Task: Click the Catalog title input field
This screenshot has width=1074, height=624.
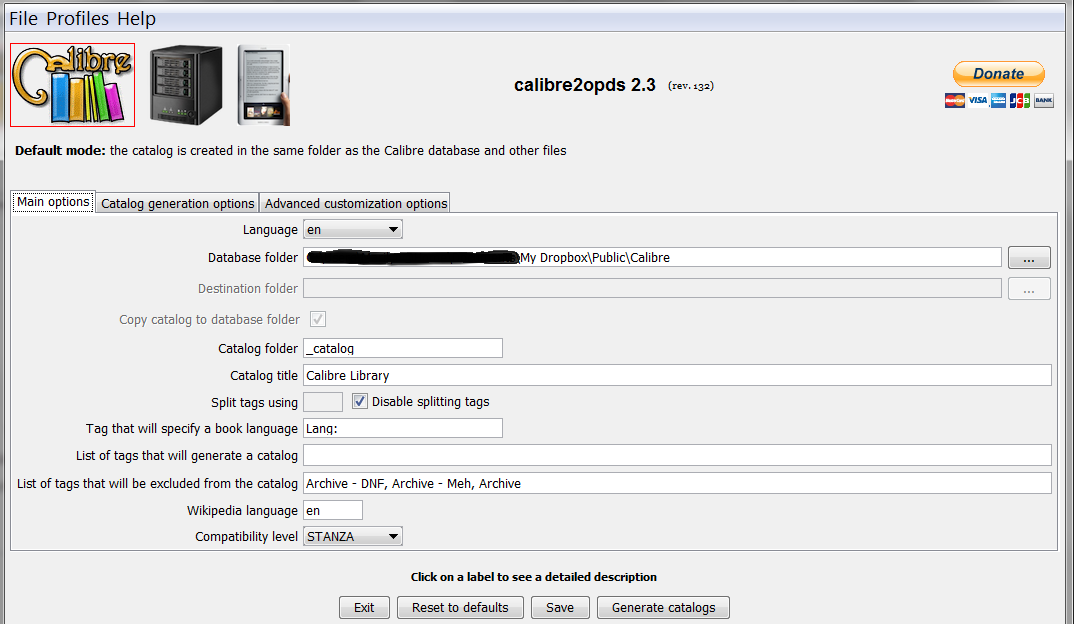Action: click(x=677, y=375)
